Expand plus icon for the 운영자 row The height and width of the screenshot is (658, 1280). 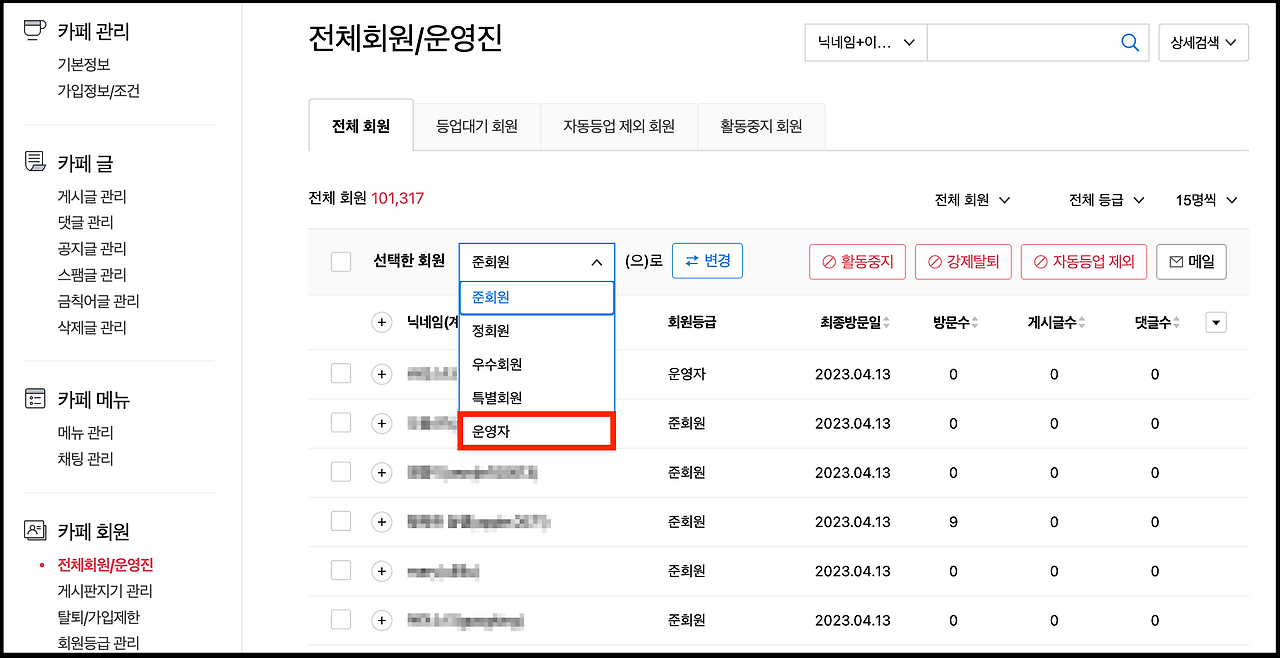pyautogui.click(x=381, y=374)
